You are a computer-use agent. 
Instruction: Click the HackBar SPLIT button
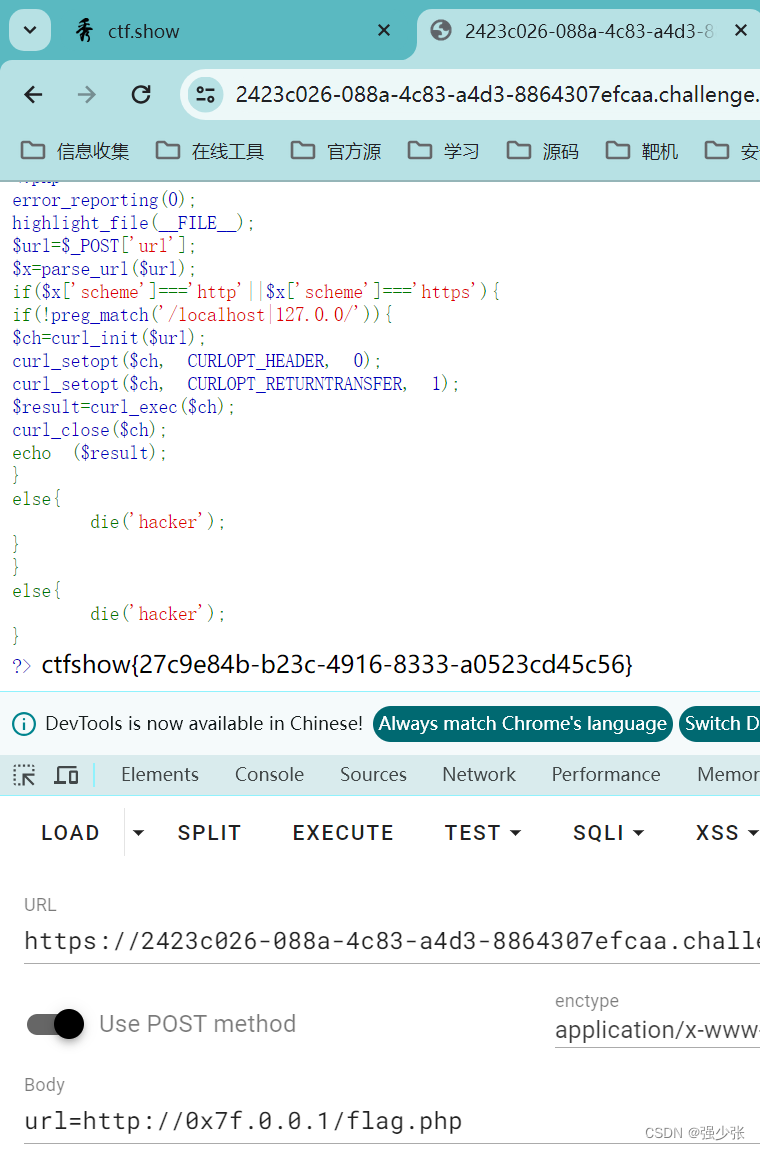click(x=209, y=832)
